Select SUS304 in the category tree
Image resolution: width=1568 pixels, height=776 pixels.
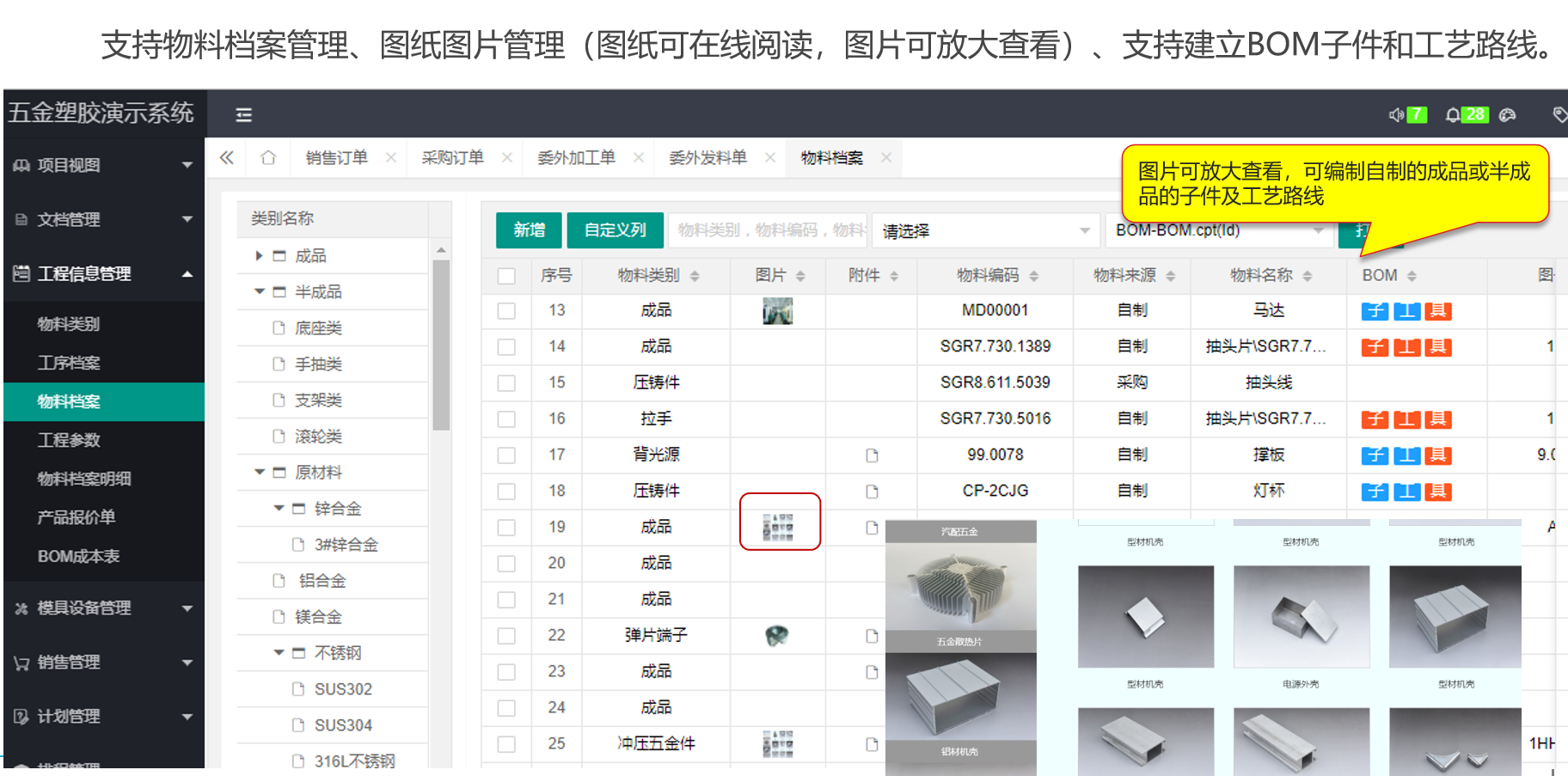click(x=343, y=725)
